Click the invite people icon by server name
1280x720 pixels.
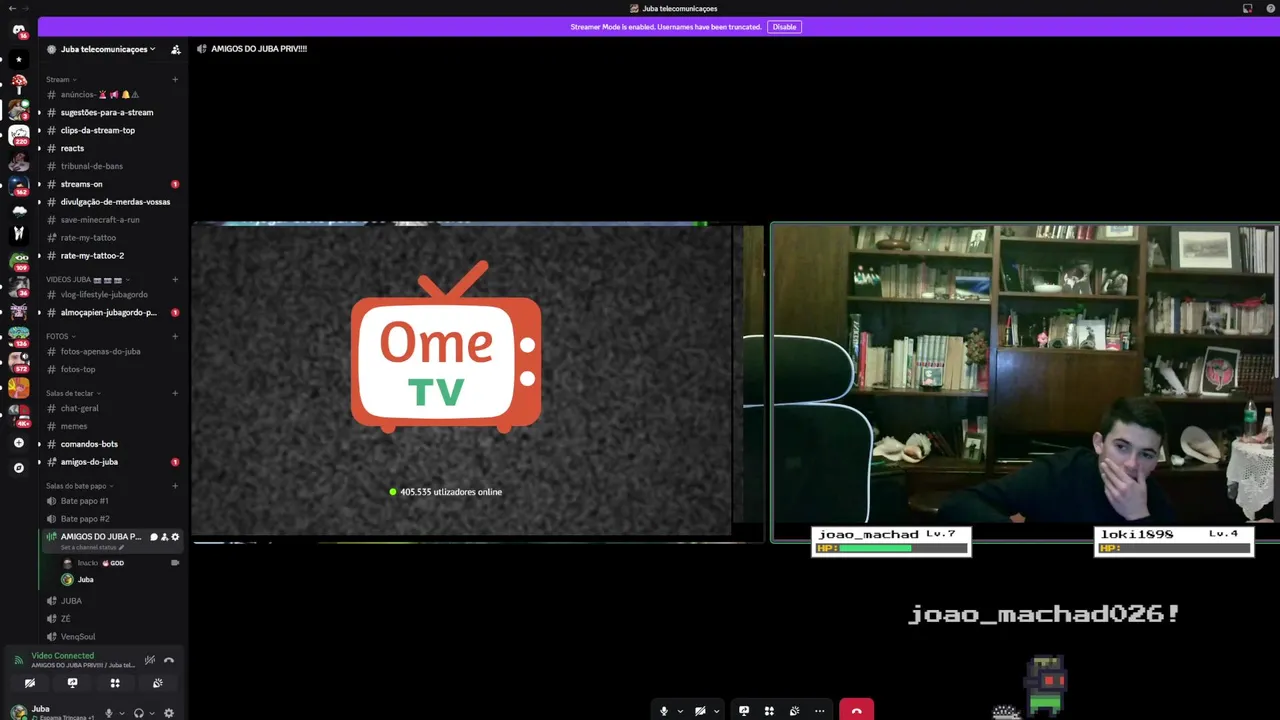176,49
